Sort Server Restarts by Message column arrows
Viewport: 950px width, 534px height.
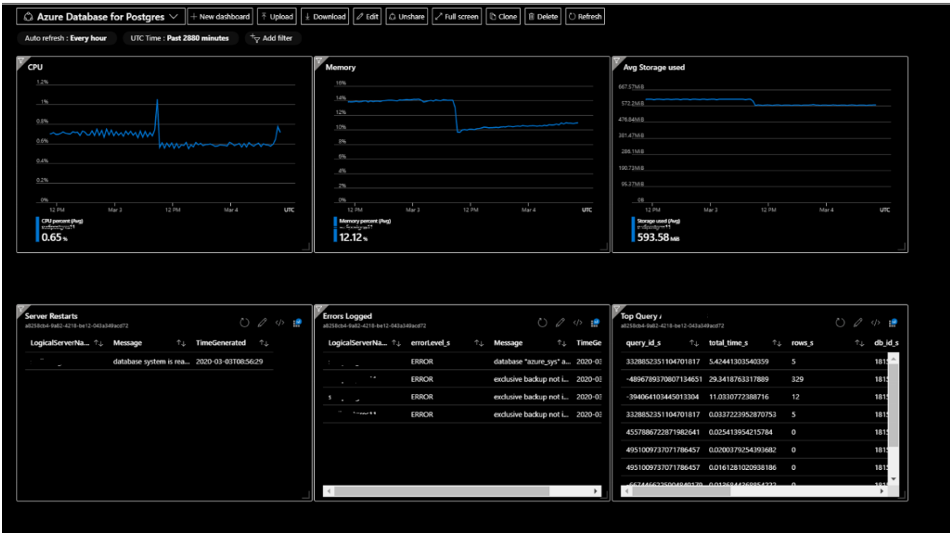181,343
